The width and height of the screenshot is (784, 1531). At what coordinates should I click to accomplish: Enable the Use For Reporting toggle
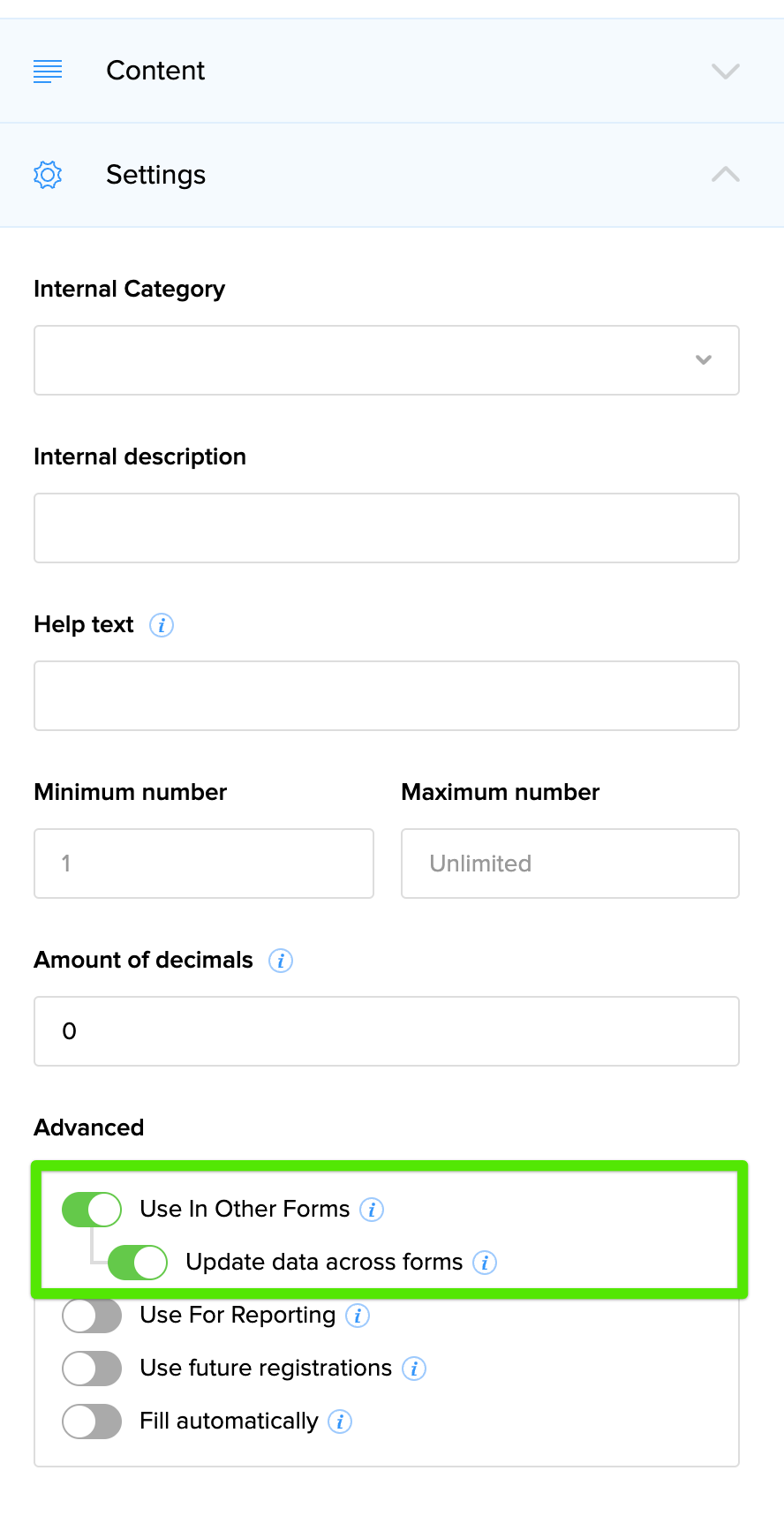[x=92, y=1316]
